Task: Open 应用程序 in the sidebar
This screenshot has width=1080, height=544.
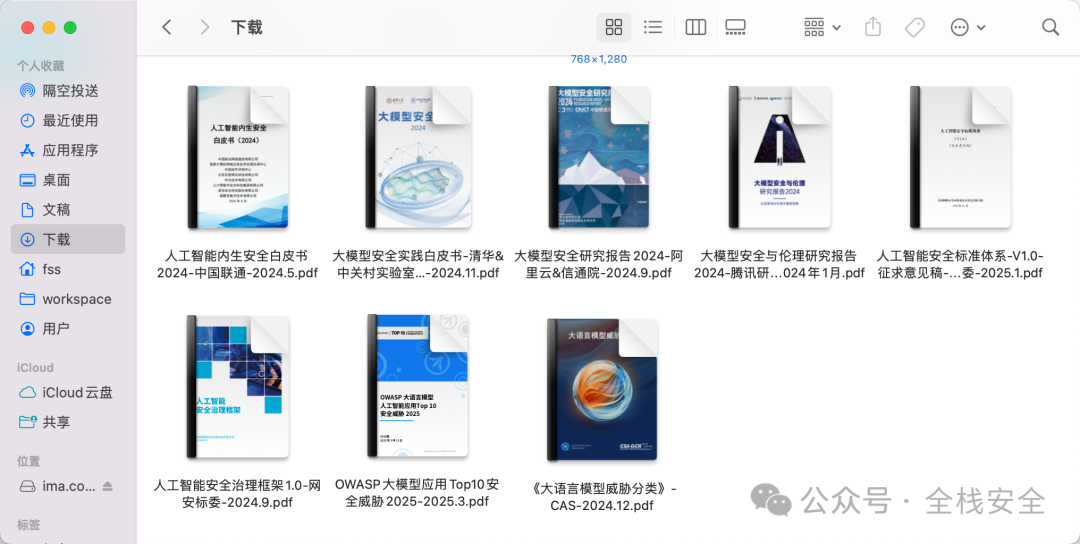Action: (68, 149)
